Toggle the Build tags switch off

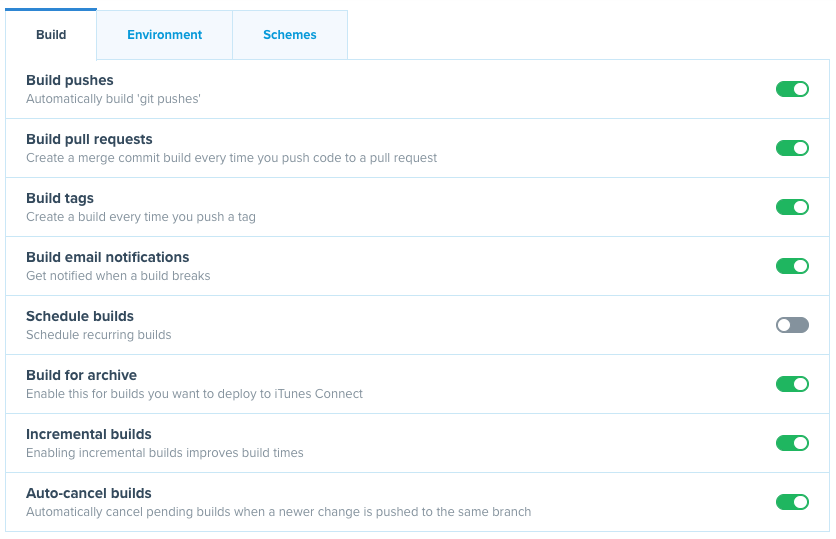pos(792,207)
